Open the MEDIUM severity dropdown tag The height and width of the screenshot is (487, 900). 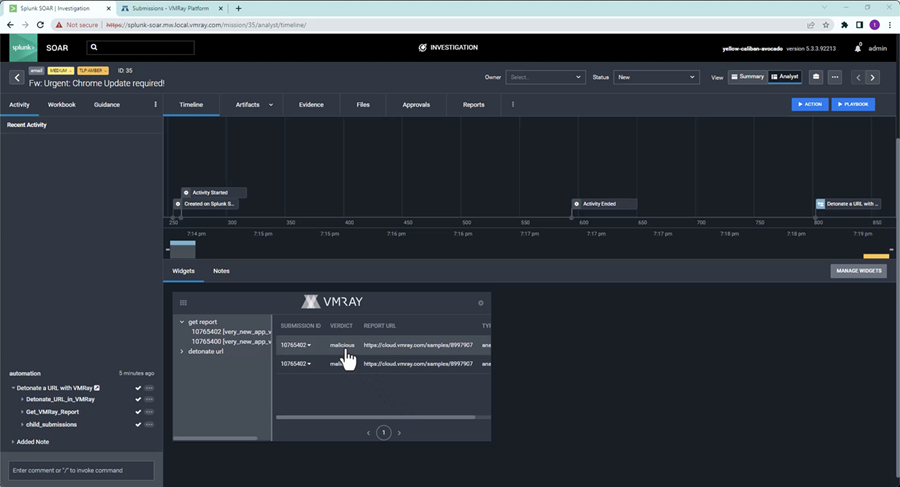pos(60,71)
